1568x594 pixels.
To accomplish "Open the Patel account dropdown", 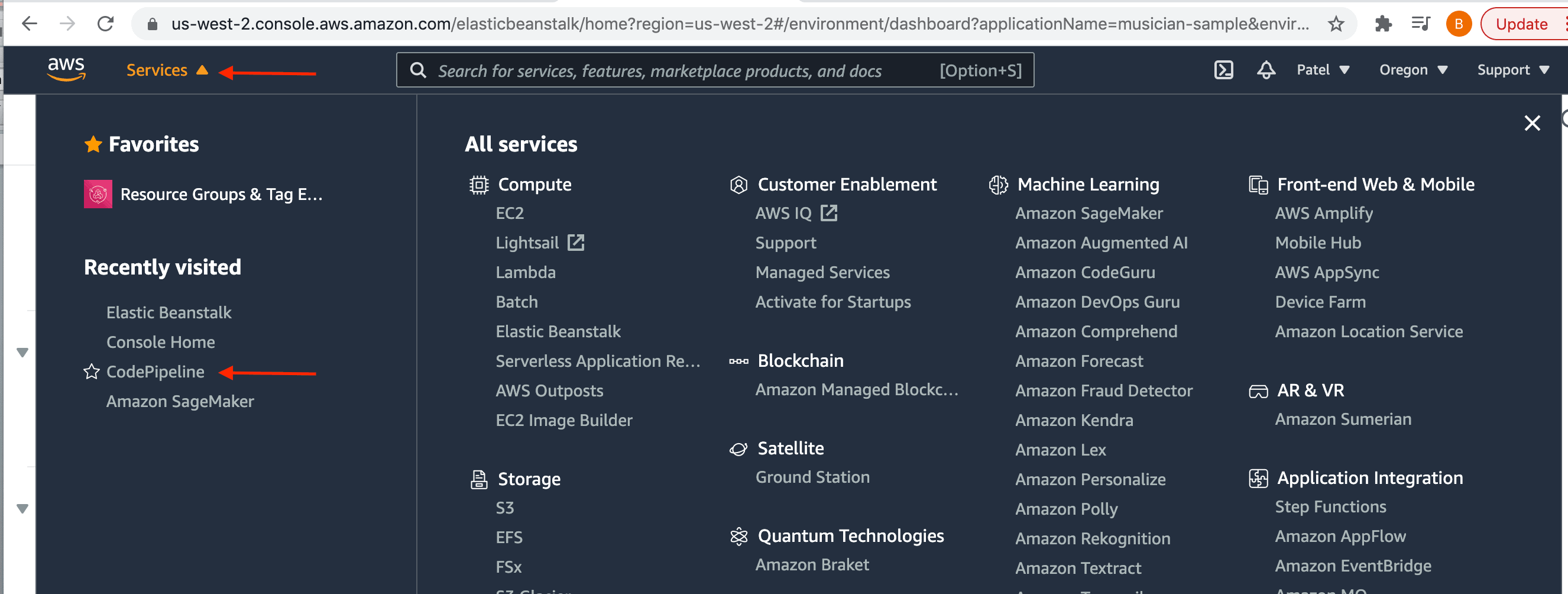I will [1323, 70].
